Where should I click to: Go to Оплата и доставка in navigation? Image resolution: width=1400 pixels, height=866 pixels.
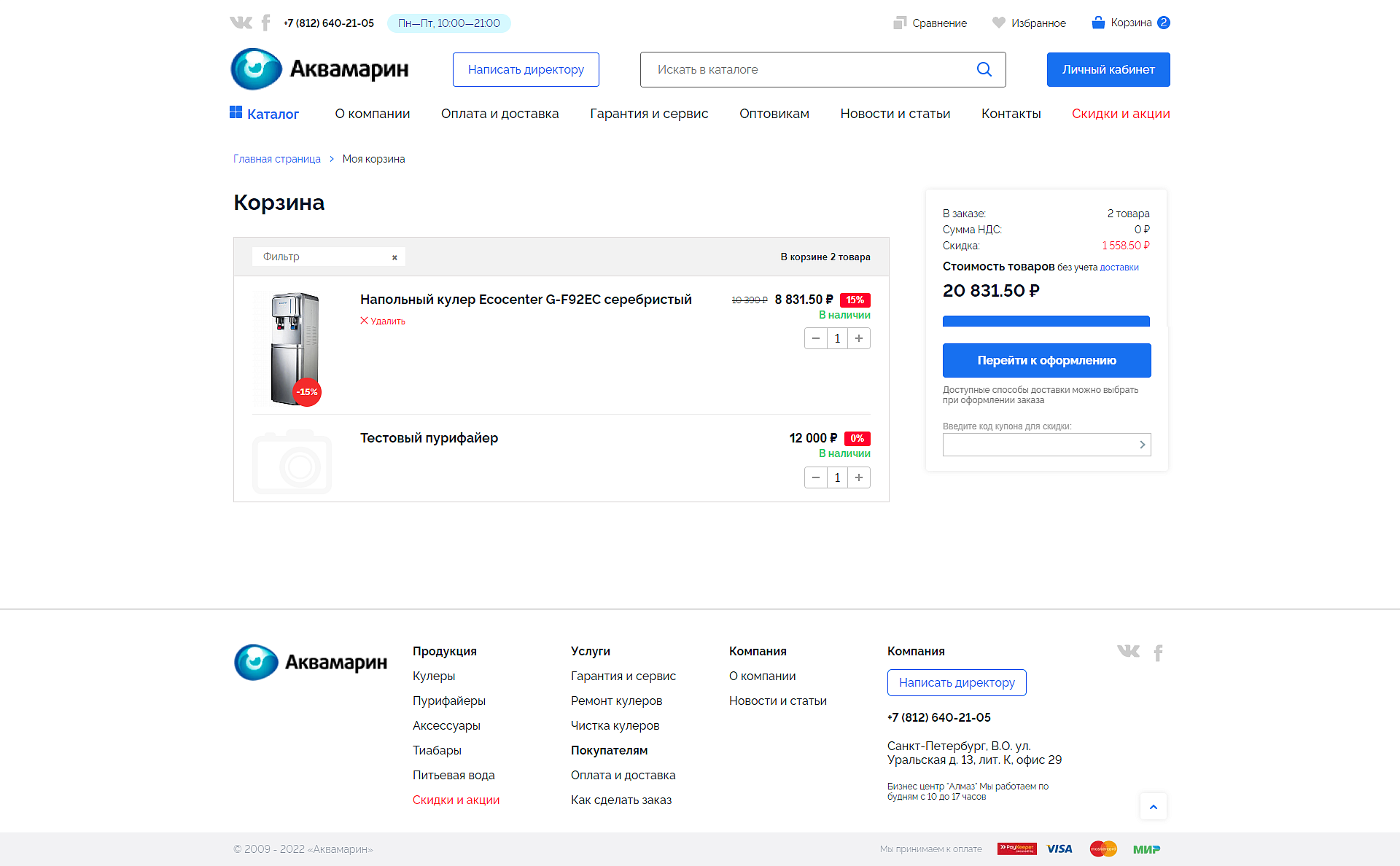[x=500, y=114]
